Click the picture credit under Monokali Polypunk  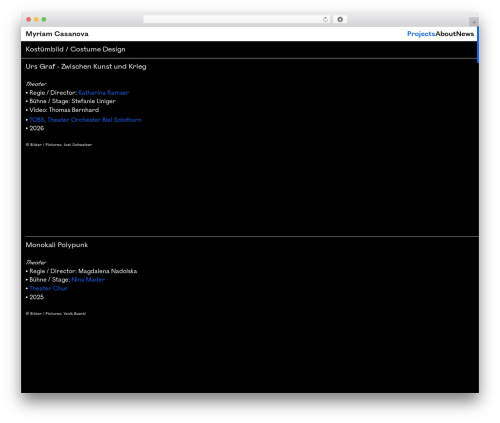(56, 313)
